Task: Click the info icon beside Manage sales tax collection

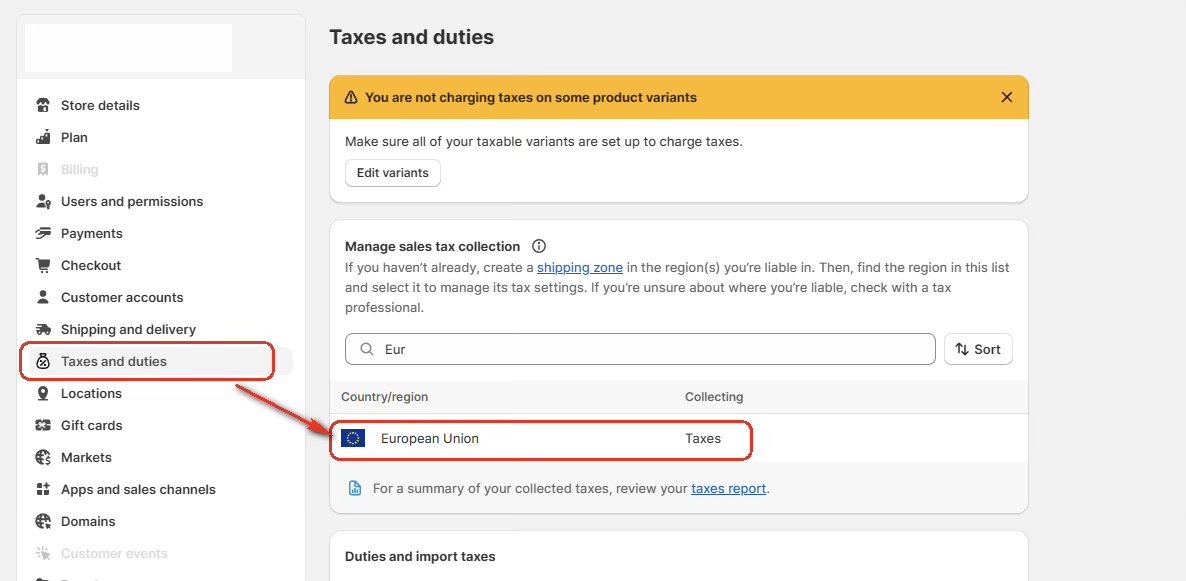Action: tap(539, 246)
